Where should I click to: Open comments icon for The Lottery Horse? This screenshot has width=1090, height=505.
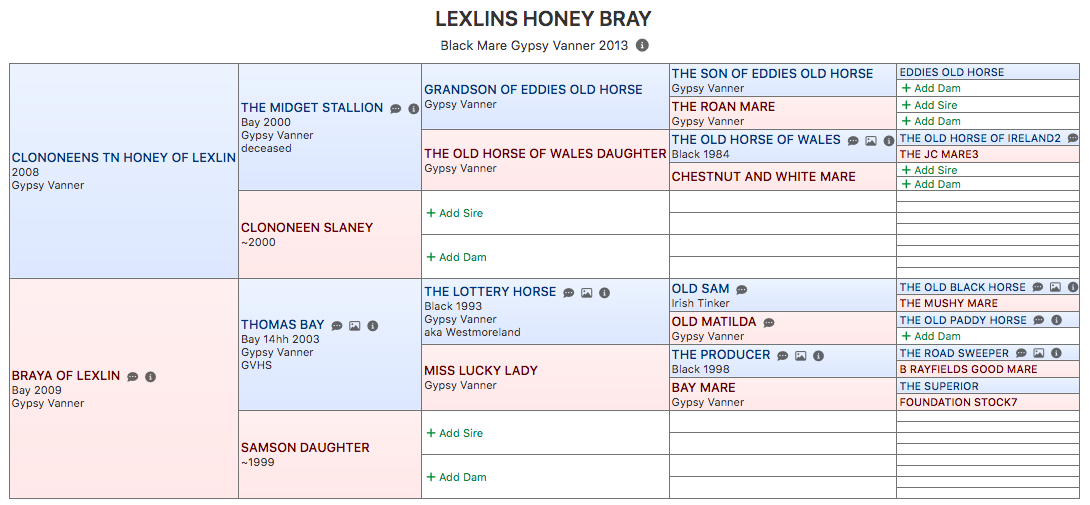(569, 293)
